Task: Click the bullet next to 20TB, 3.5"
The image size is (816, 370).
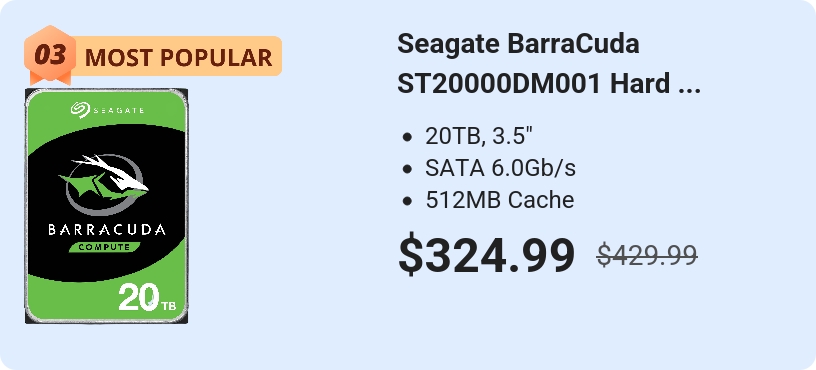Action: pyautogui.click(x=407, y=138)
